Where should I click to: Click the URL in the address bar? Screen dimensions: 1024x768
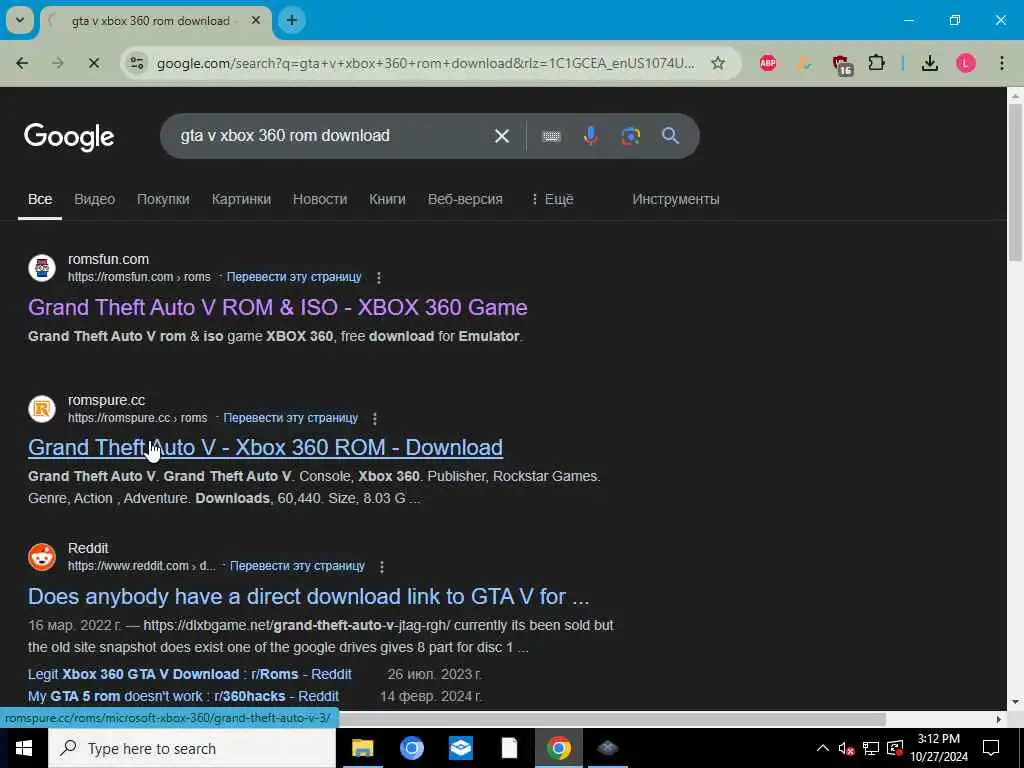(425, 63)
